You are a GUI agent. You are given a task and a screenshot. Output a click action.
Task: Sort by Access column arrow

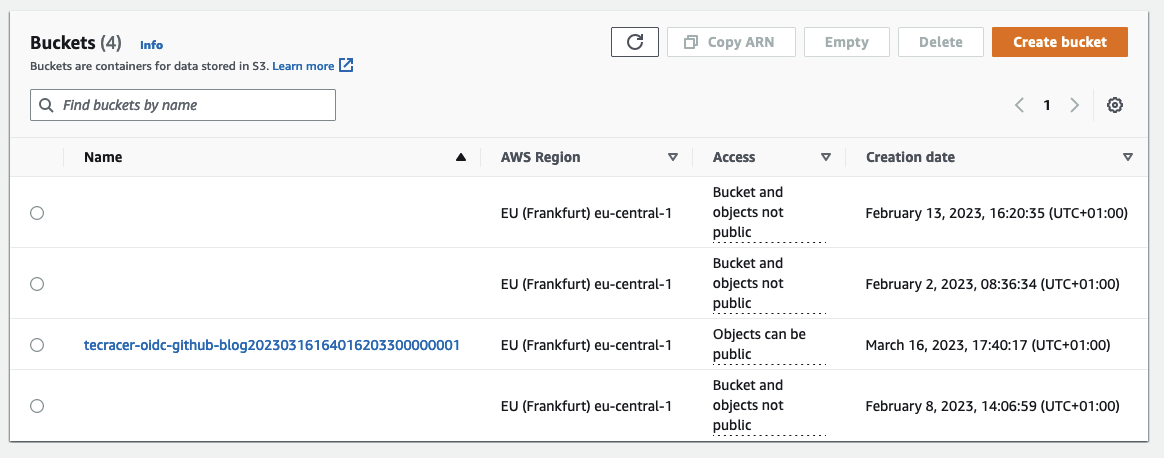pos(826,157)
